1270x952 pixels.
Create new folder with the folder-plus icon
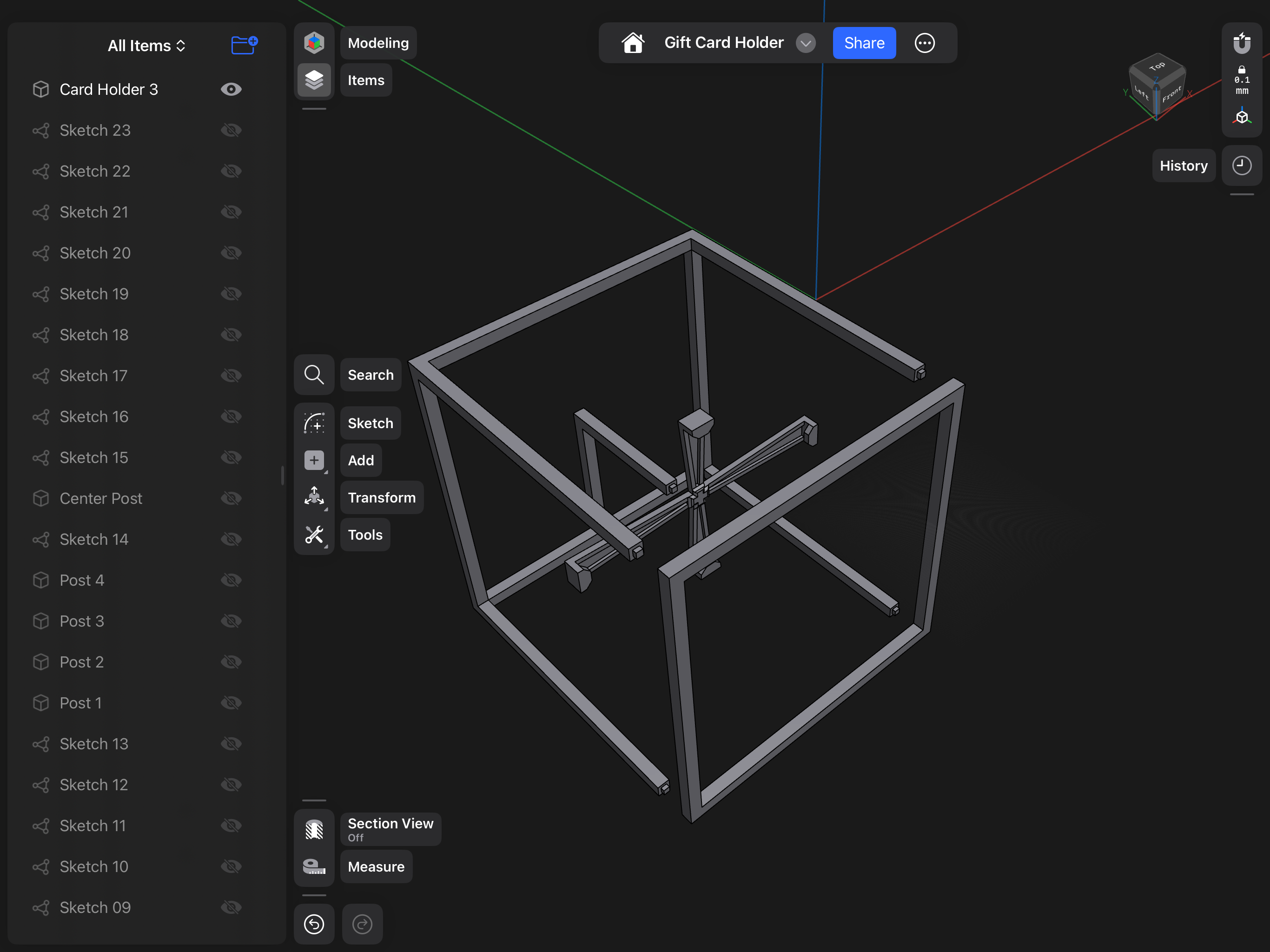coord(245,45)
